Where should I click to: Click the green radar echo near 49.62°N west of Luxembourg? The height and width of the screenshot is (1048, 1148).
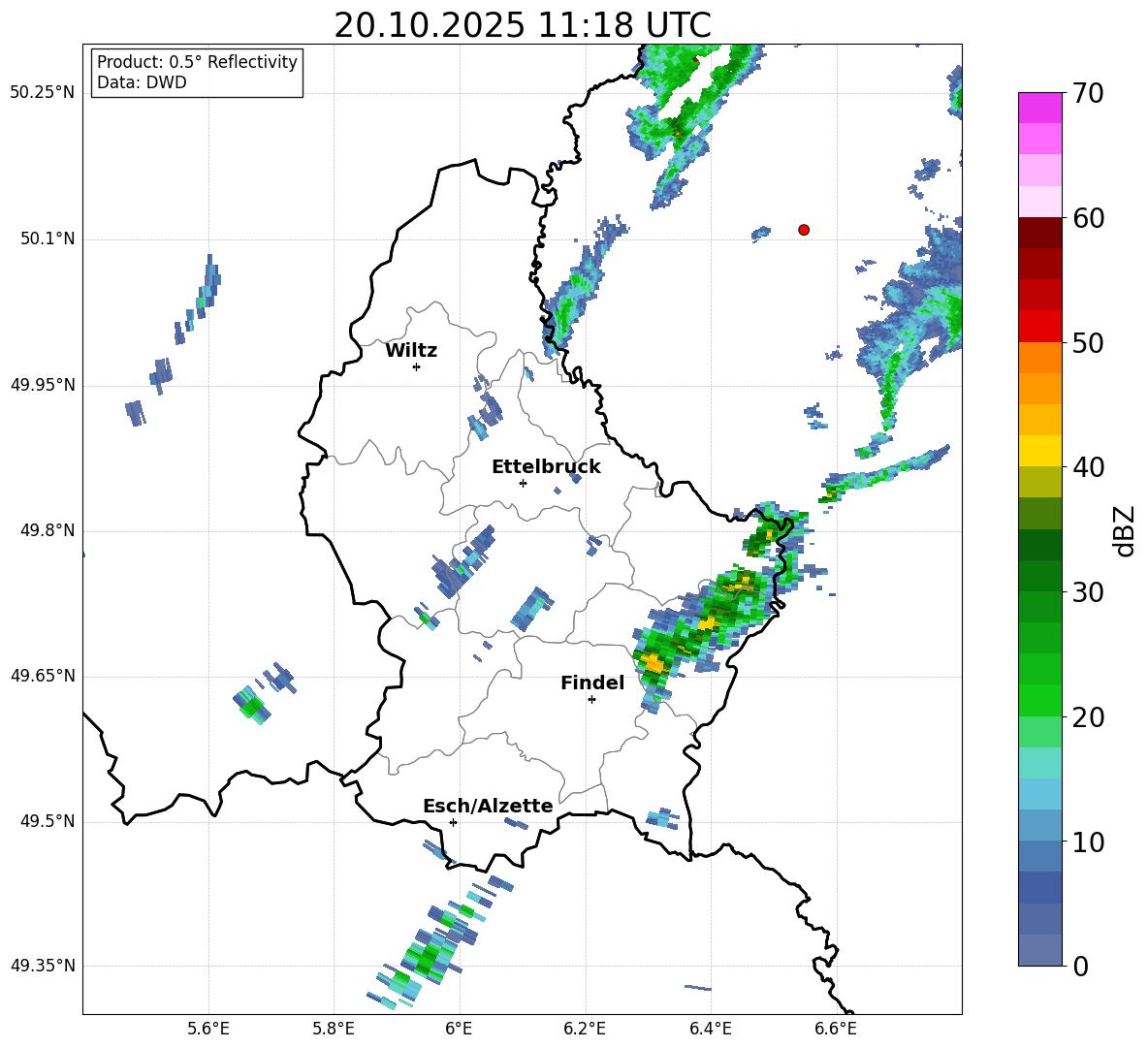click(x=252, y=707)
